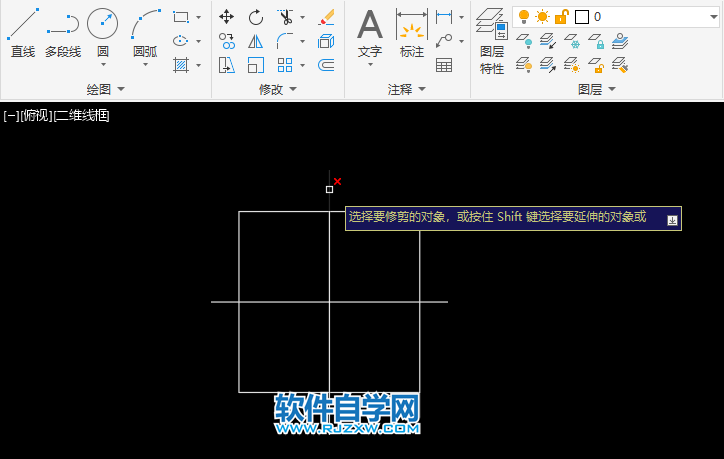Expand the 绘图 panel
This screenshot has width=724, height=459.
click(105, 89)
